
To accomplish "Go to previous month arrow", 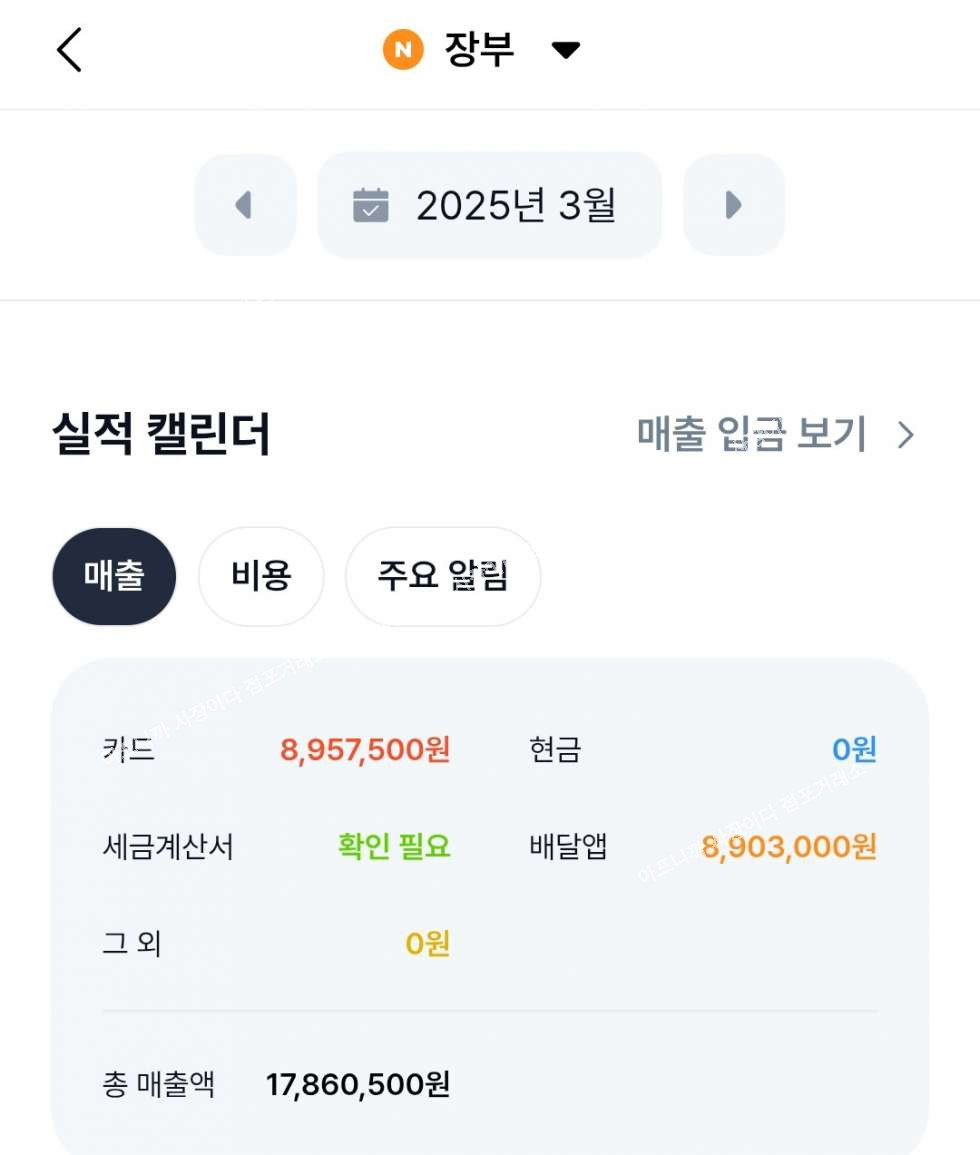I will pos(245,205).
